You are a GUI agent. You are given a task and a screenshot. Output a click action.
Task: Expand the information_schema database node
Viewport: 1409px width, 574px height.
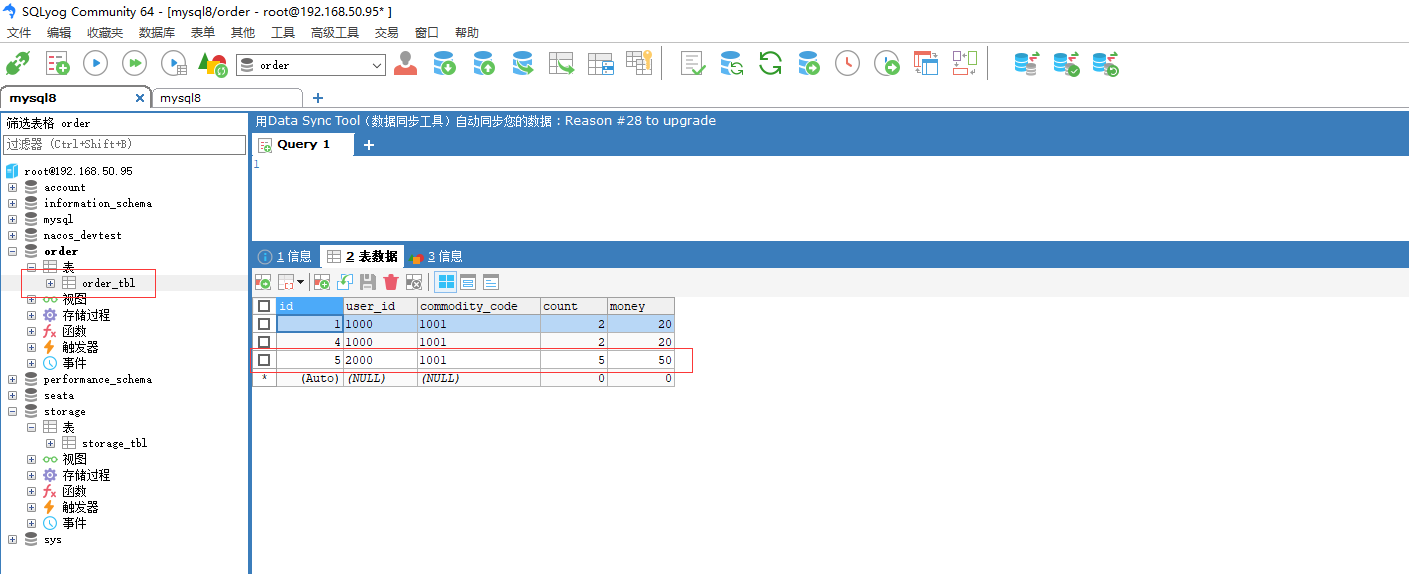click(12, 203)
